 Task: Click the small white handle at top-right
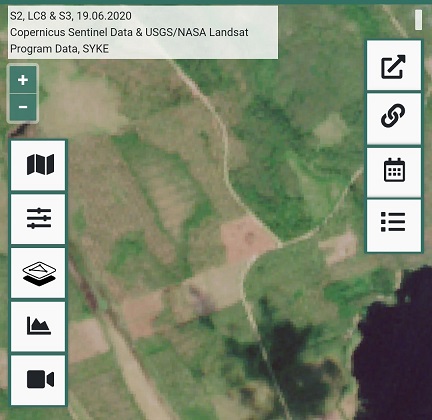(418, 20)
